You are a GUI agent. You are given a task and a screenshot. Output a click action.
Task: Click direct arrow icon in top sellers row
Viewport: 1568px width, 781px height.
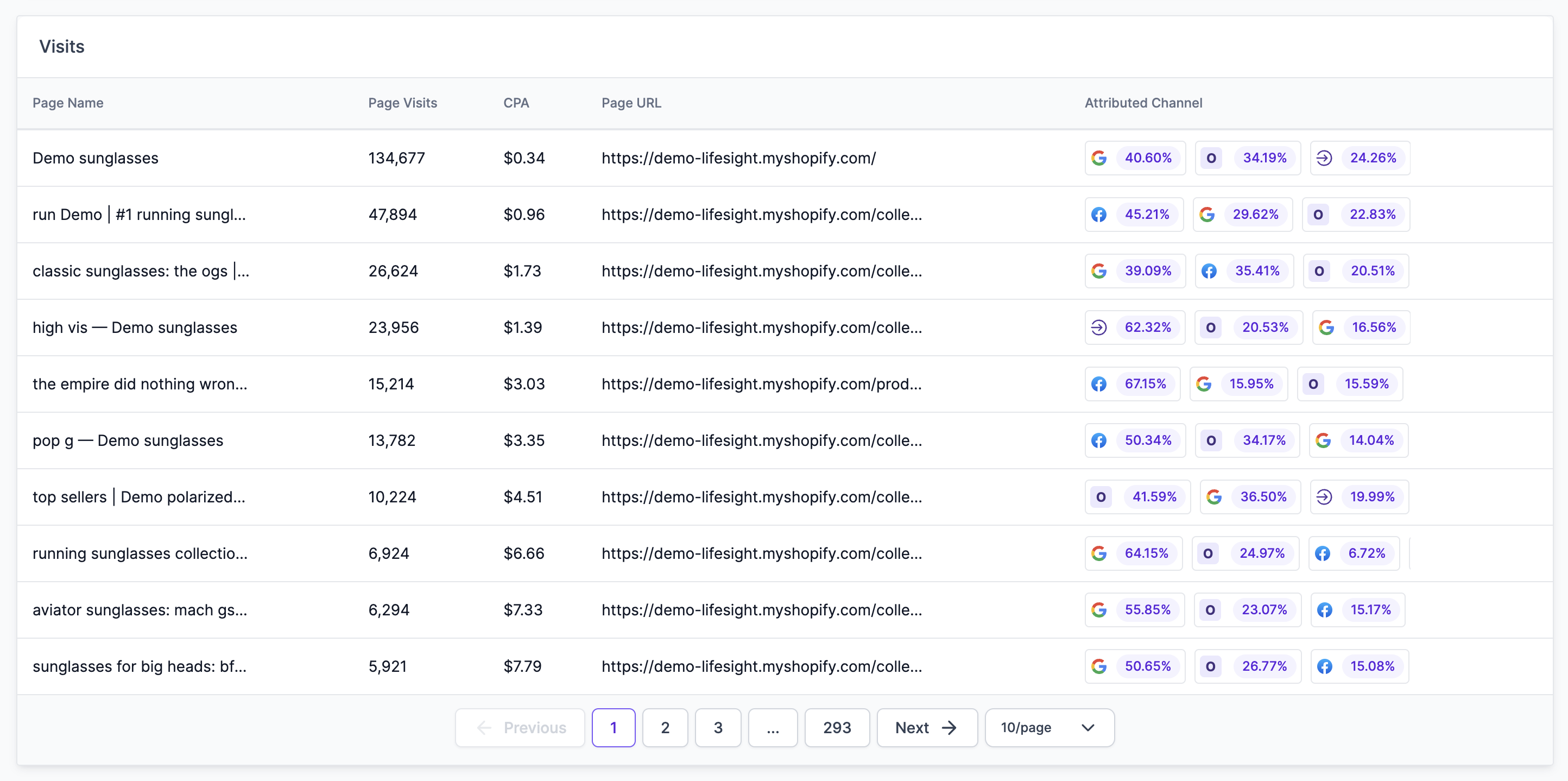[x=1324, y=497]
